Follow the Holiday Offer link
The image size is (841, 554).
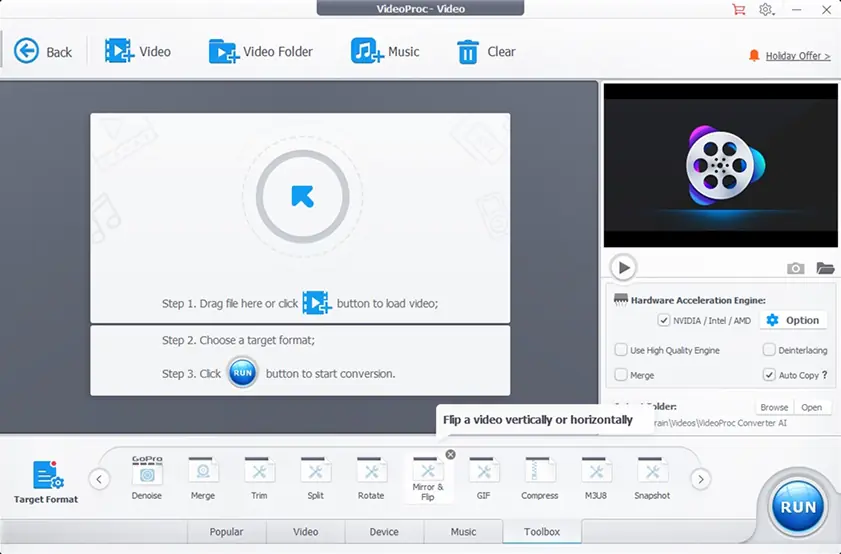[798, 56]
